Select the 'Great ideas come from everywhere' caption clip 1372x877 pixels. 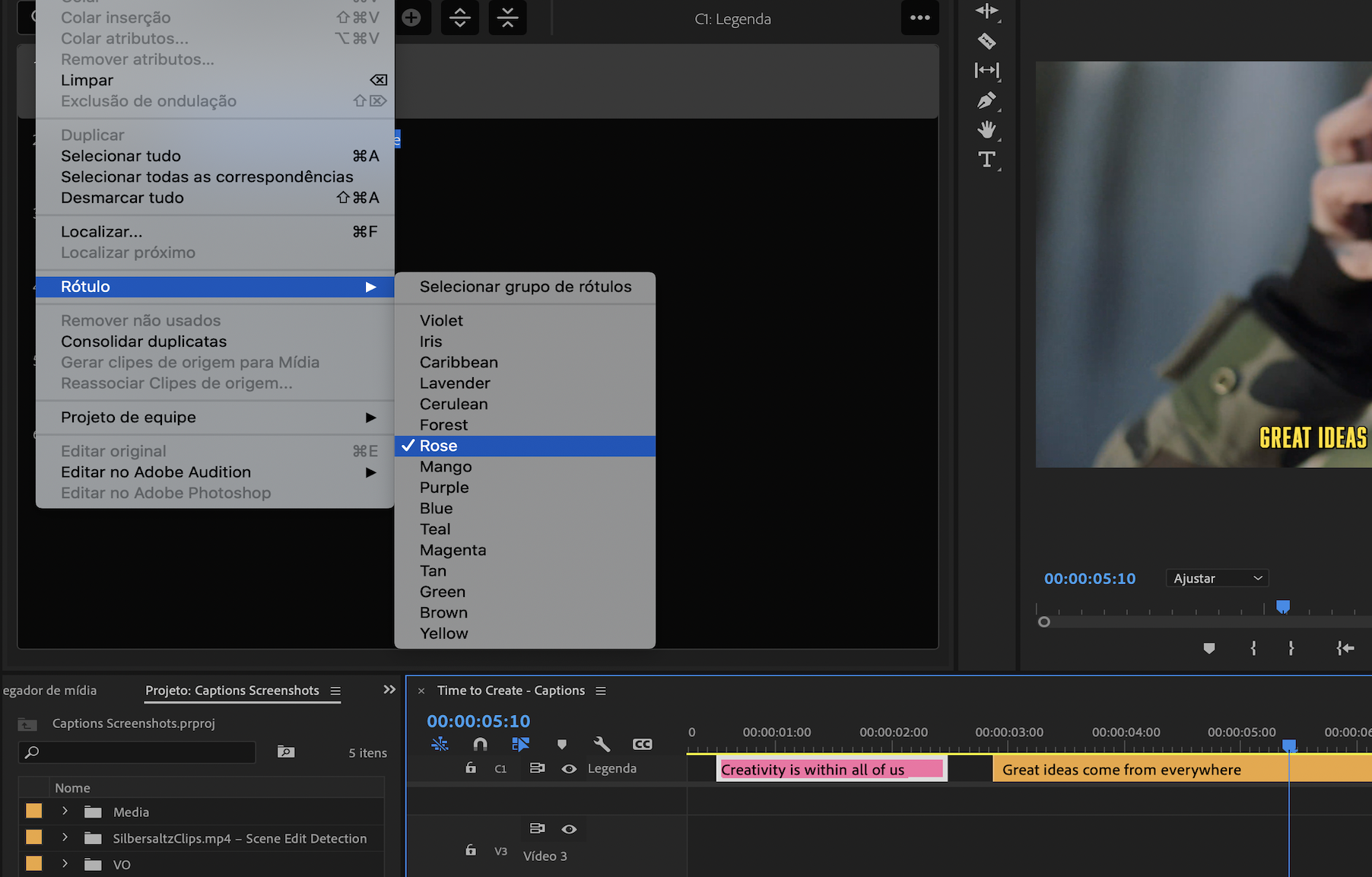point(1183,770)
